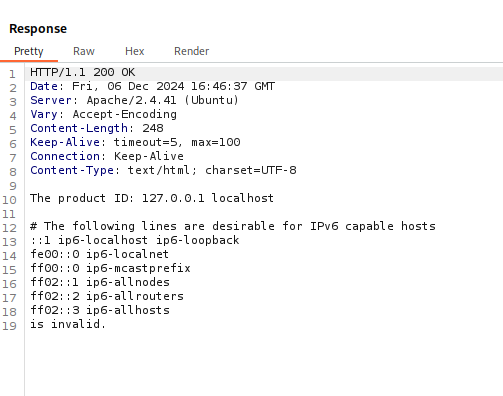Image resolution: width=503 pixels, height=396 pixels.
Task: Place cursor on Apache/2.4.41 (Ubuntu) value
Action: click(x=163, y=100)
